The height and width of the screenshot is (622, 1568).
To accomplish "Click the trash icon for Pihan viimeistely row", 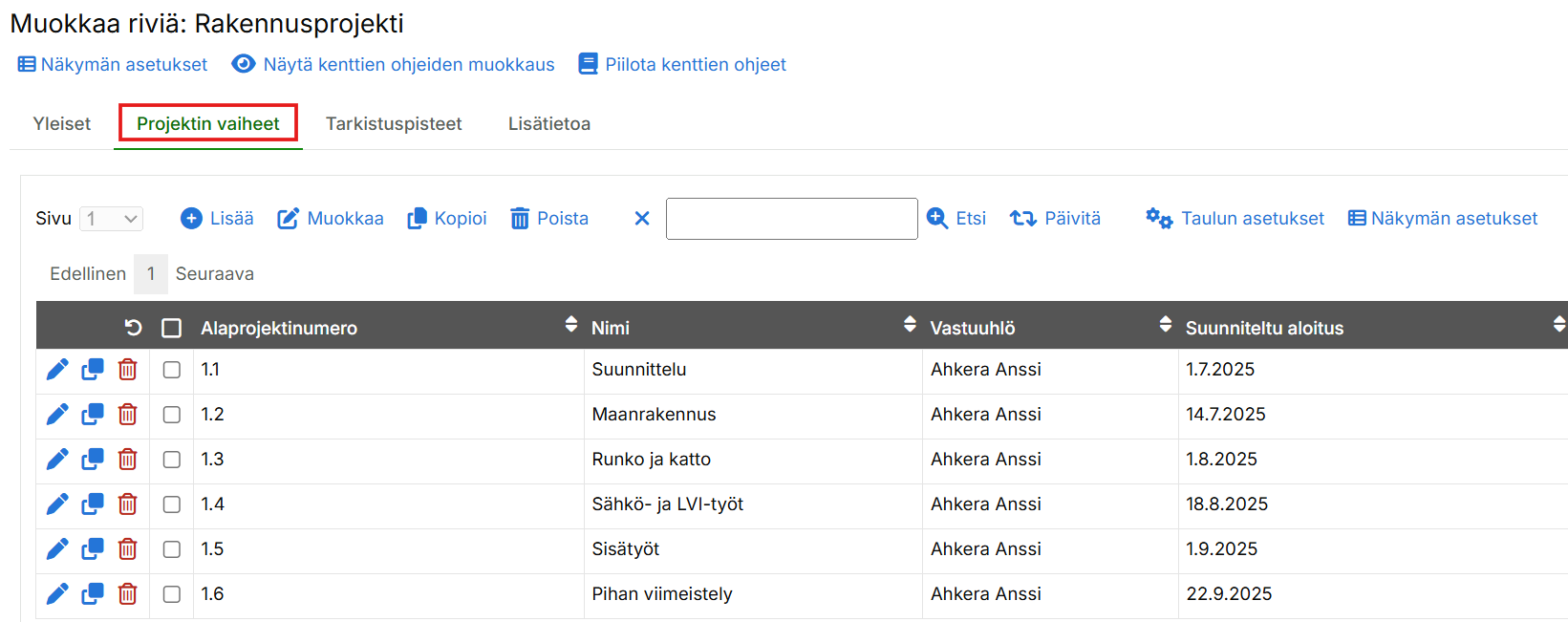I will (x=127, y=594).
